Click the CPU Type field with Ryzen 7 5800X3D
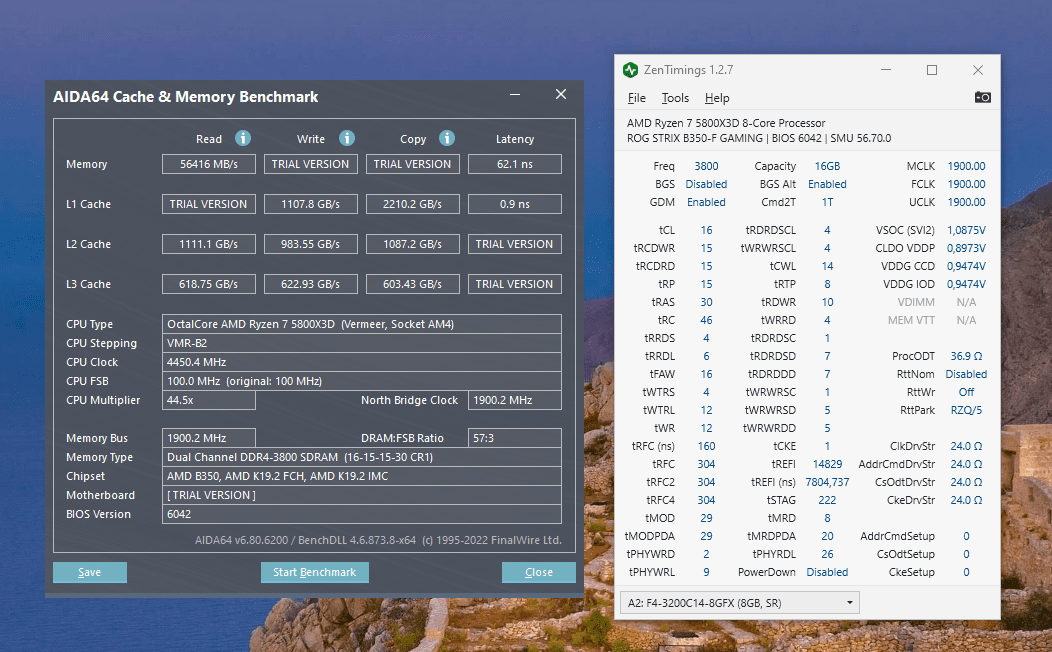Screen dimensions: 1052x652 point(362,324)
